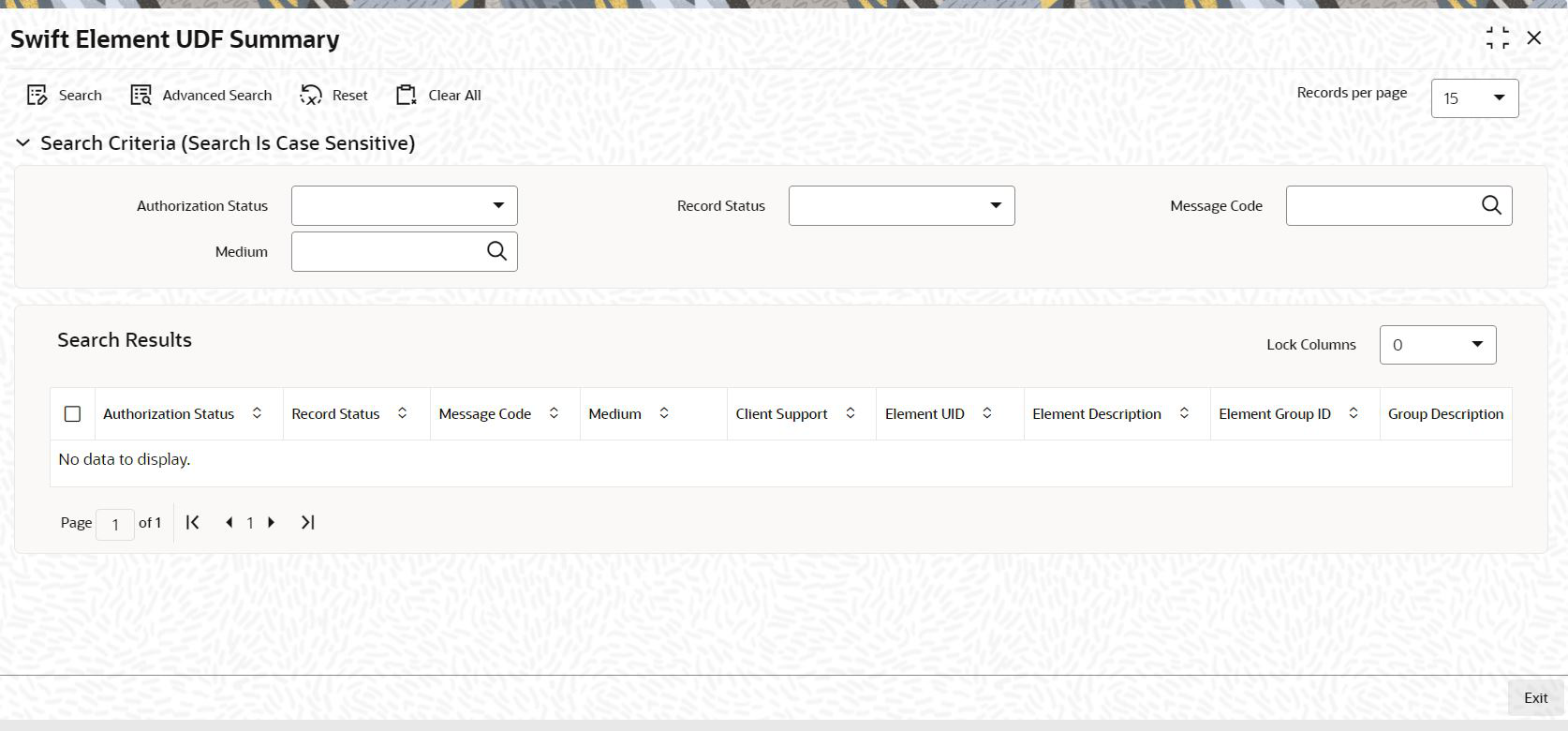Viewport: 1568px width, 731px height.
Task: Click the Search icon in toolbar
Action: (37, 95)
